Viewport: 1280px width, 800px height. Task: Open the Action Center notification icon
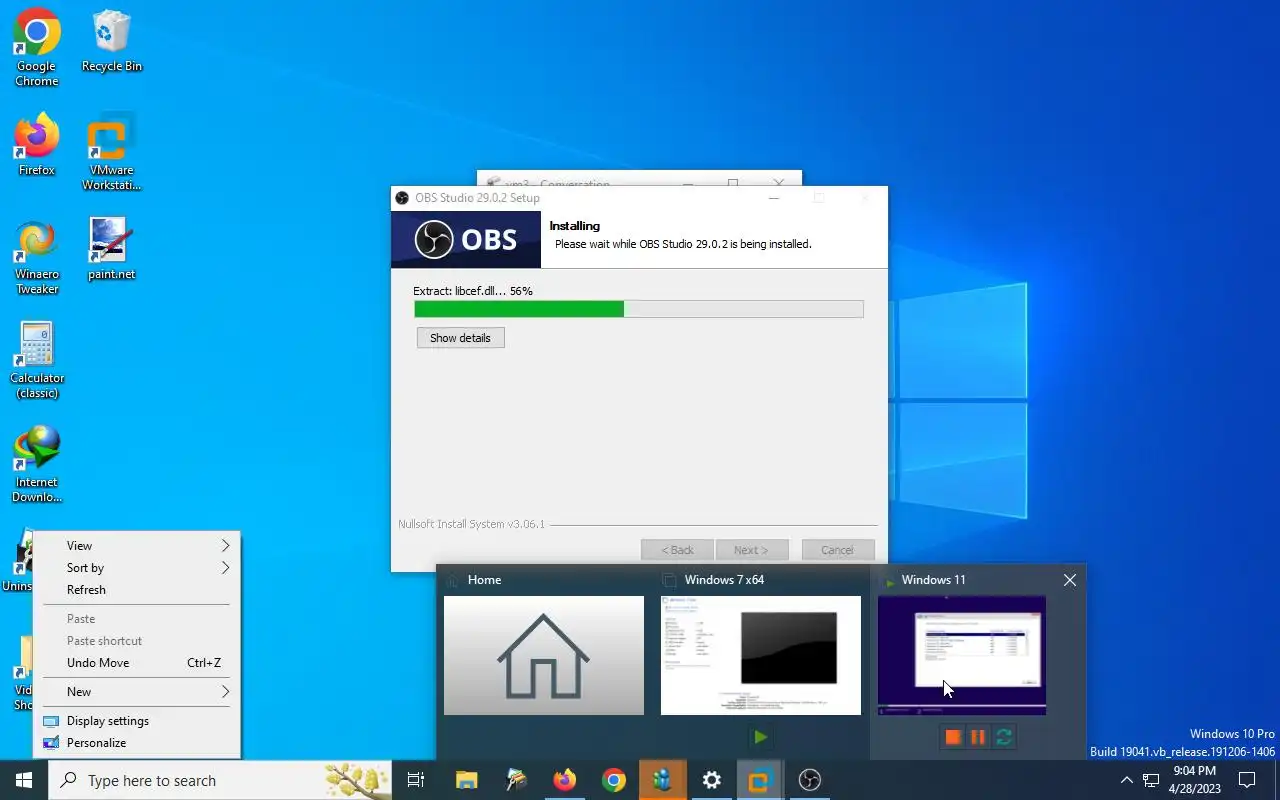coord(1247,780)
